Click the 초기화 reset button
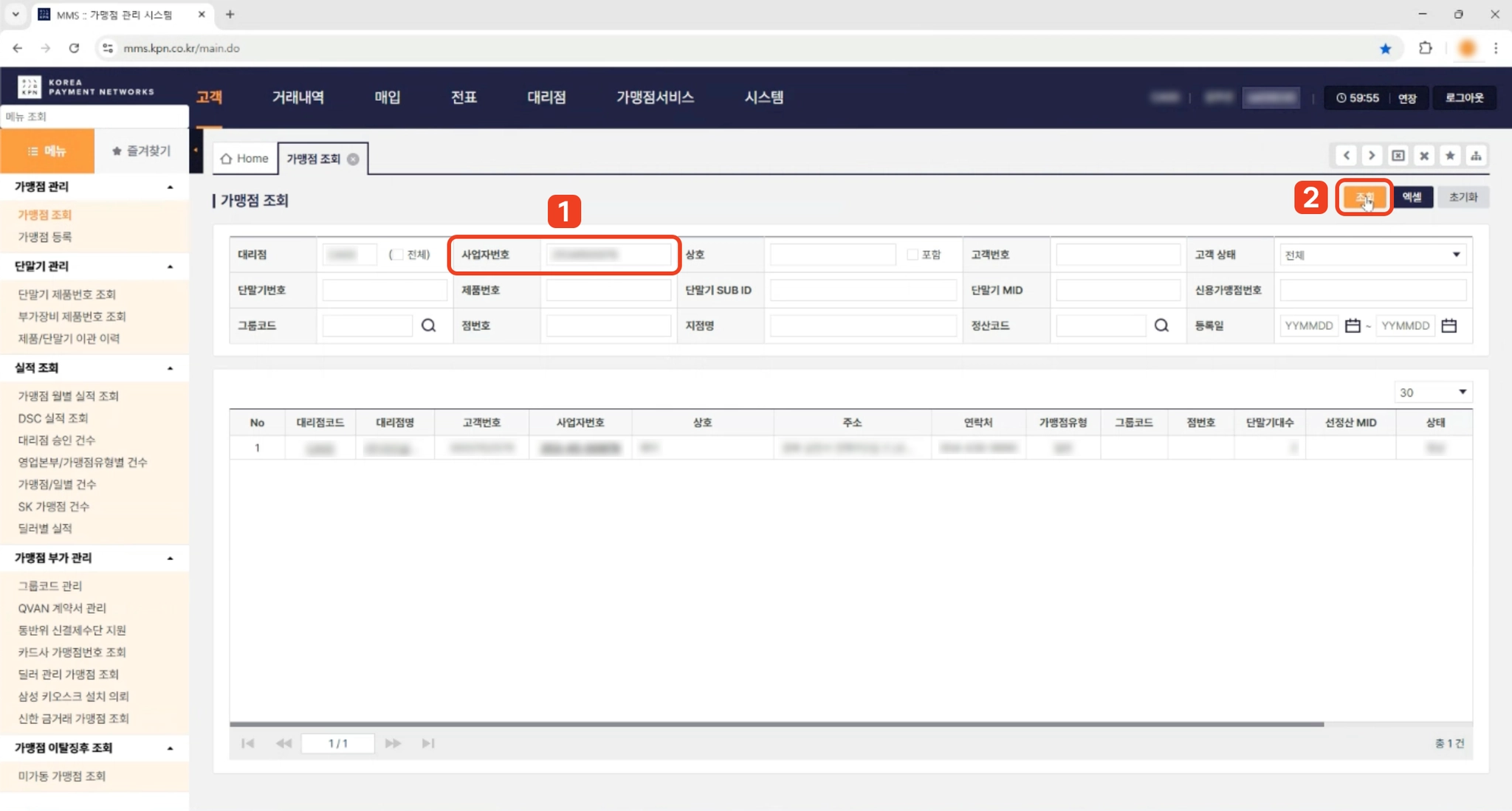Image resolution: width=1512 pixels, height=811 pixels. (x=1463, y=197)
